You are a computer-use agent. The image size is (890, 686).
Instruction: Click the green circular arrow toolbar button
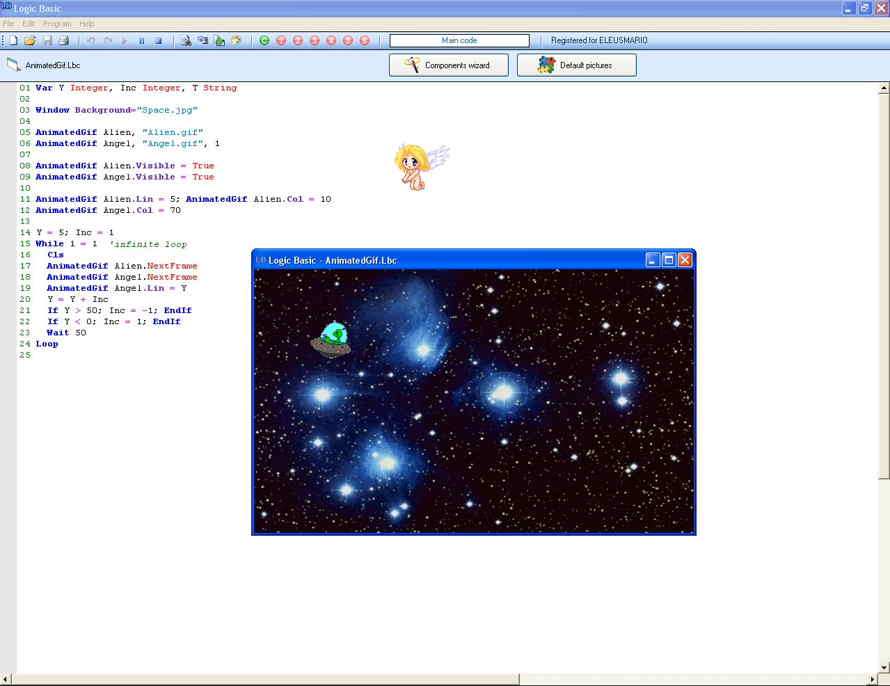point(265,40)
